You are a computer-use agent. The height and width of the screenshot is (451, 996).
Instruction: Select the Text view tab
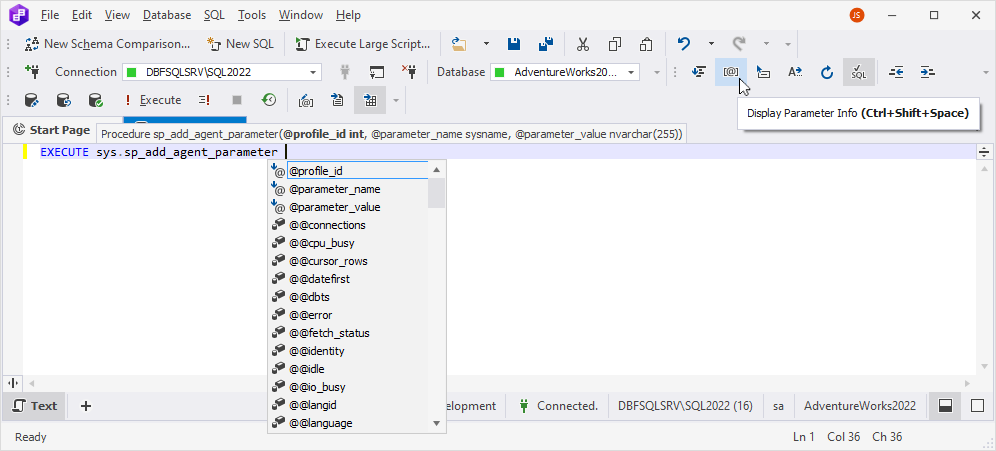tap(35, 406)
